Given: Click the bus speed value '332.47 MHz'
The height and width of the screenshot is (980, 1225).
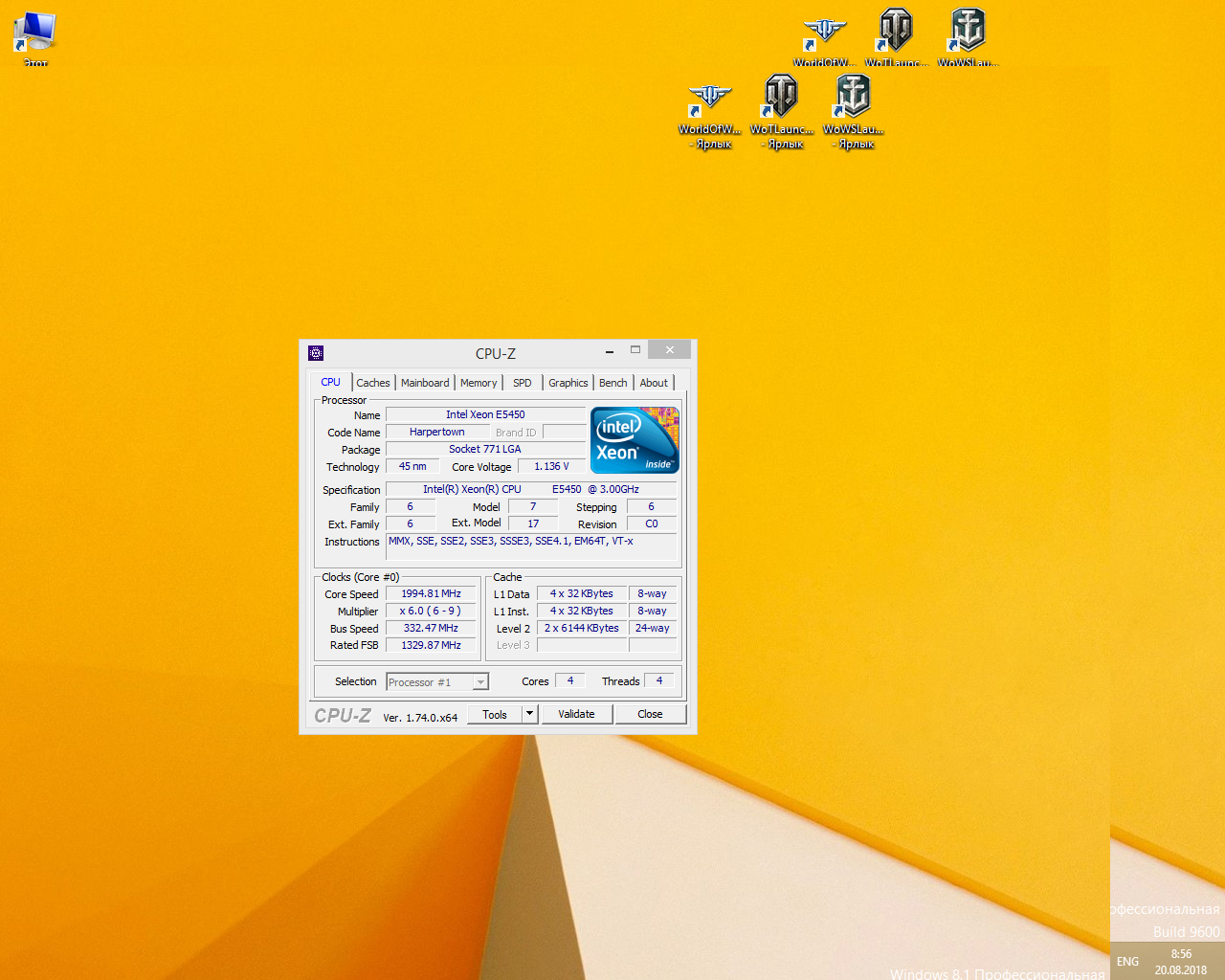Looking at the screenshot, I should (x=431, y=628).
